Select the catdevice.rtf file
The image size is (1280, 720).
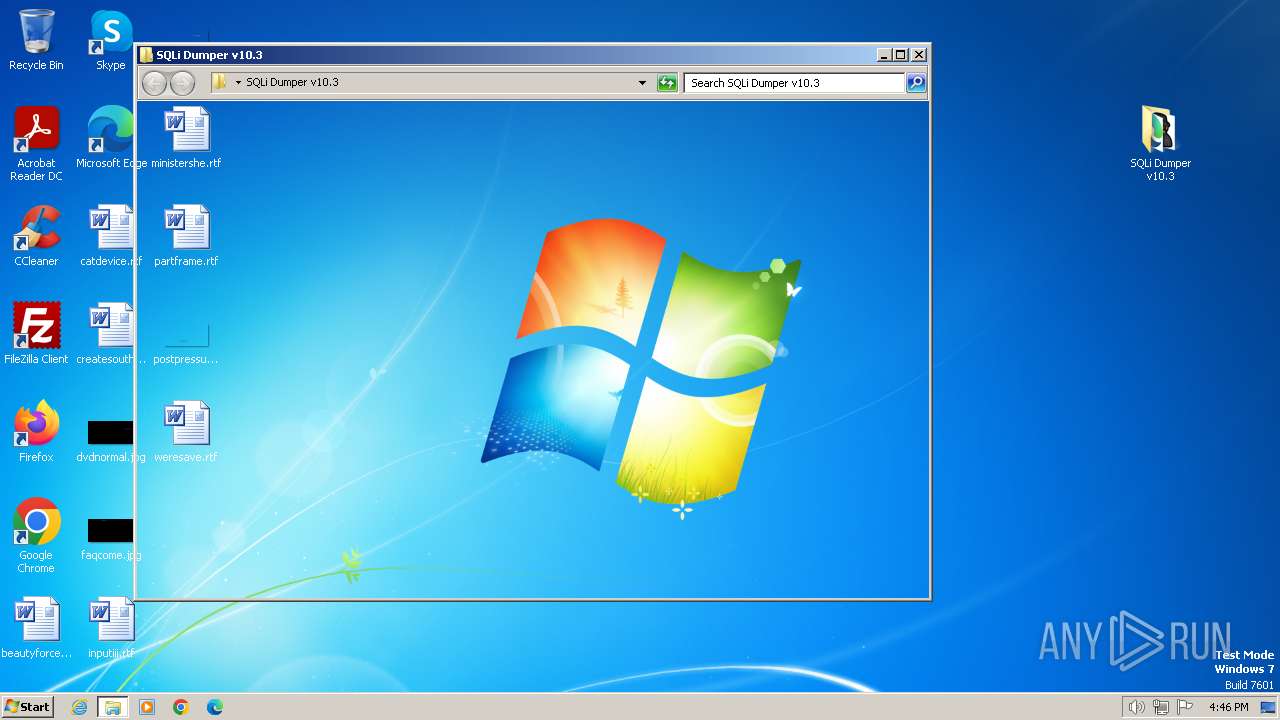click(111, 236)
